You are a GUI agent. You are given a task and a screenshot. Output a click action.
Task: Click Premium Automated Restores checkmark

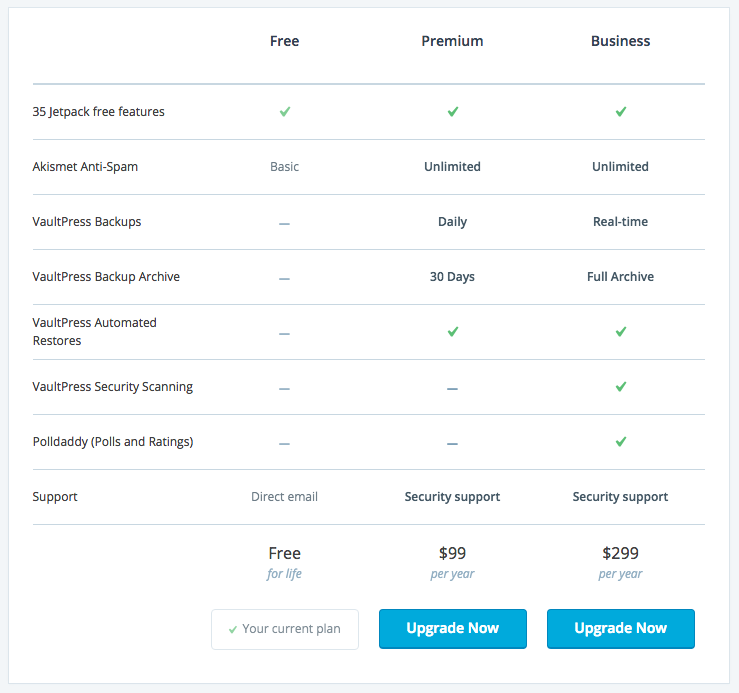(x=452, y=332)
